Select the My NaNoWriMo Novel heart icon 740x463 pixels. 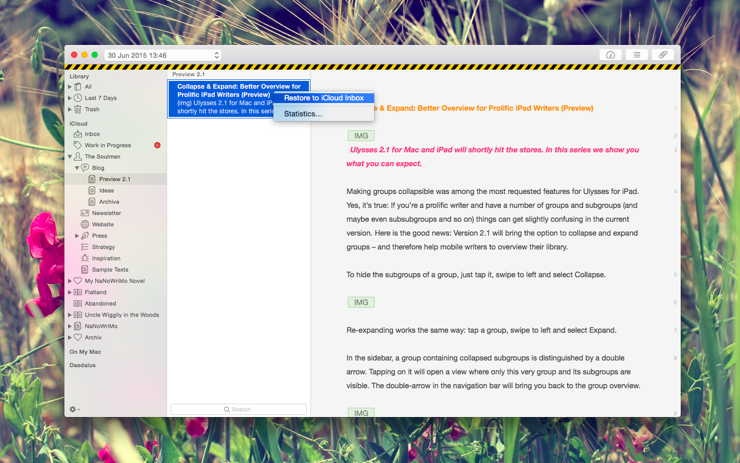click(78, 281)
